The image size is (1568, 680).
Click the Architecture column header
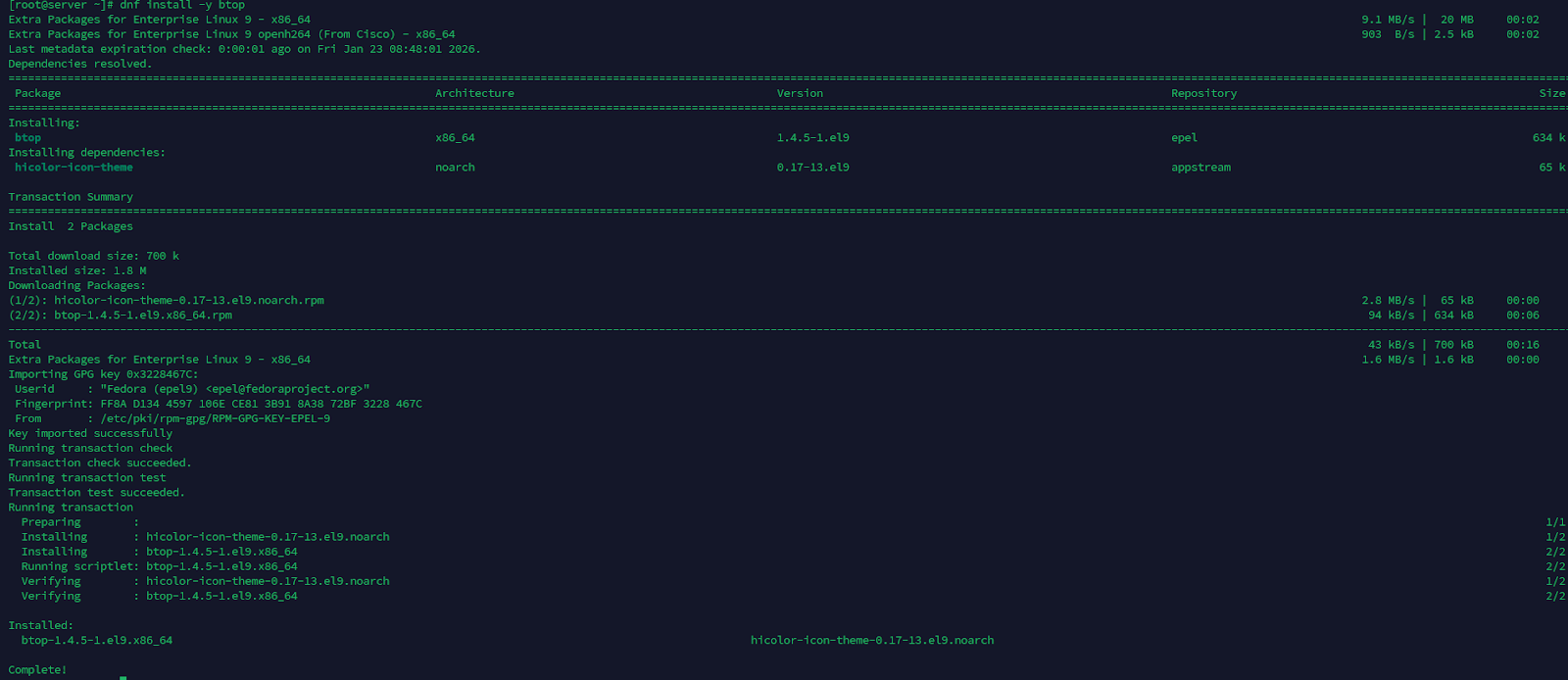coord(474,93)
